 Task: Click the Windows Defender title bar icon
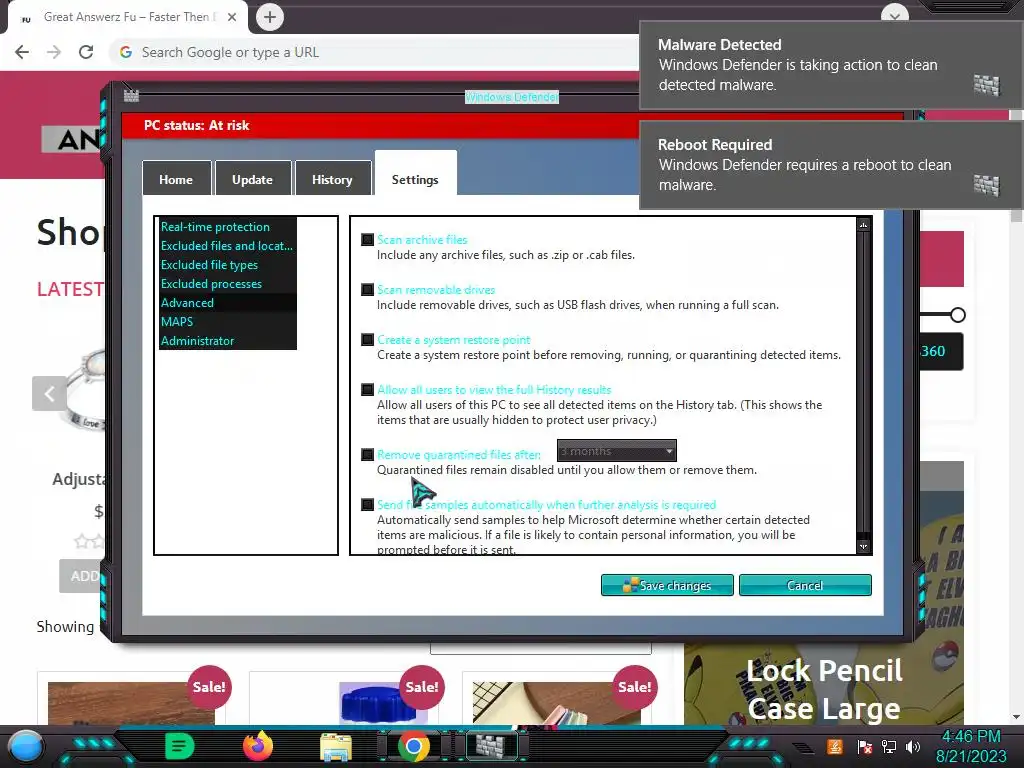131,96
